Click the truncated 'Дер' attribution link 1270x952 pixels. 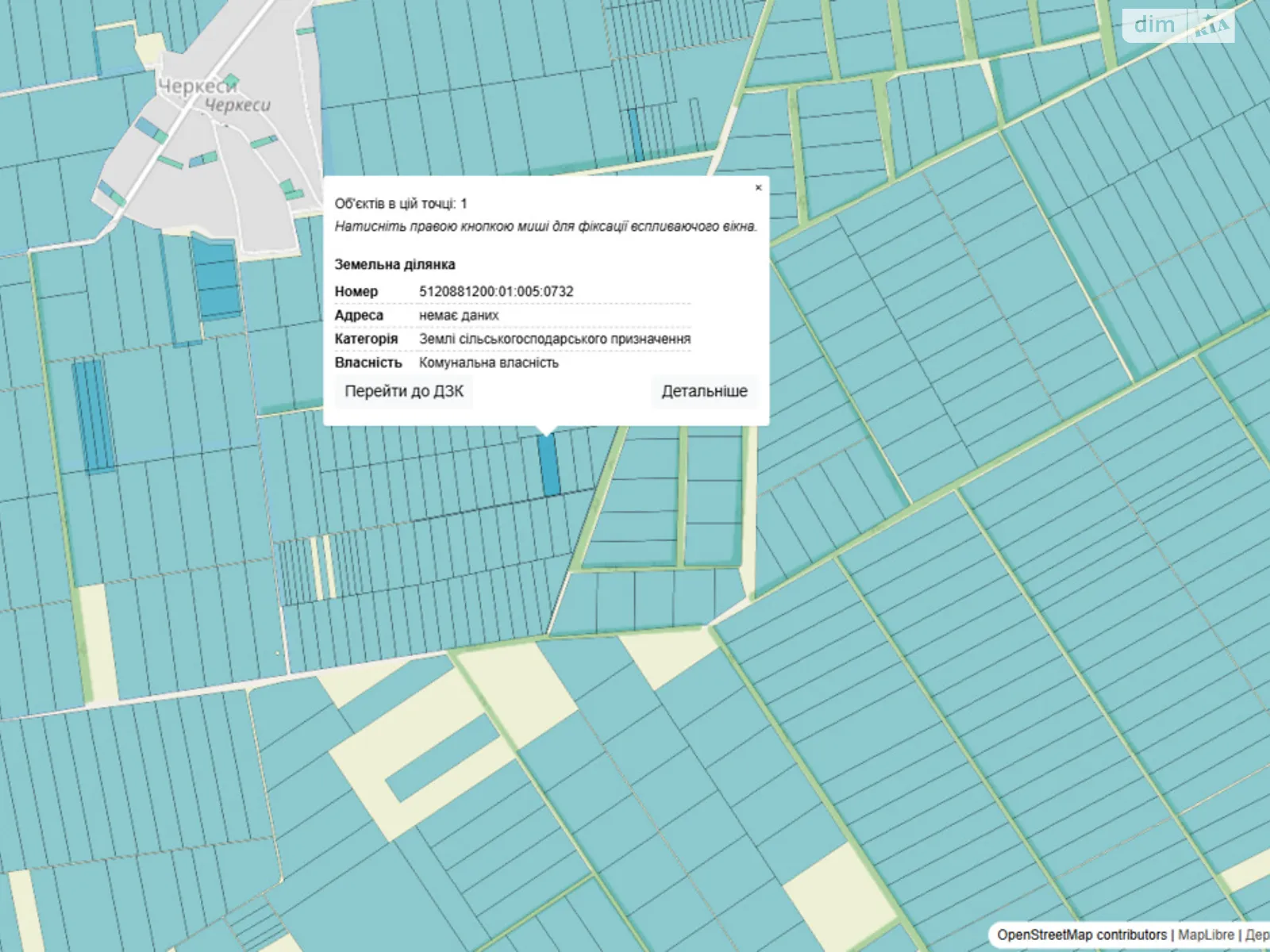(x=1257, y=935)
